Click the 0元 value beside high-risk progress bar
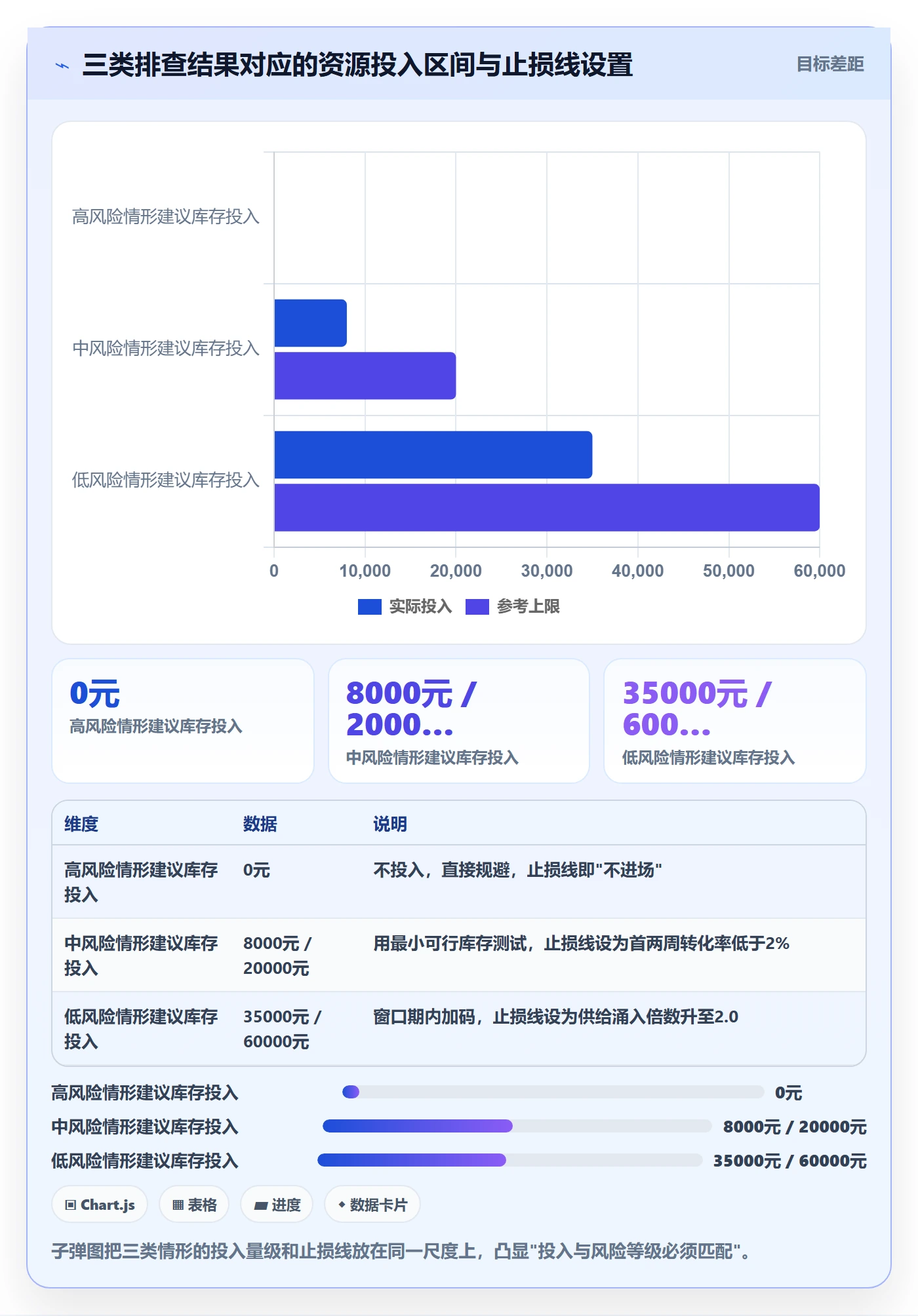Viewport: 918px width, 1316px height. point(788,1093)
